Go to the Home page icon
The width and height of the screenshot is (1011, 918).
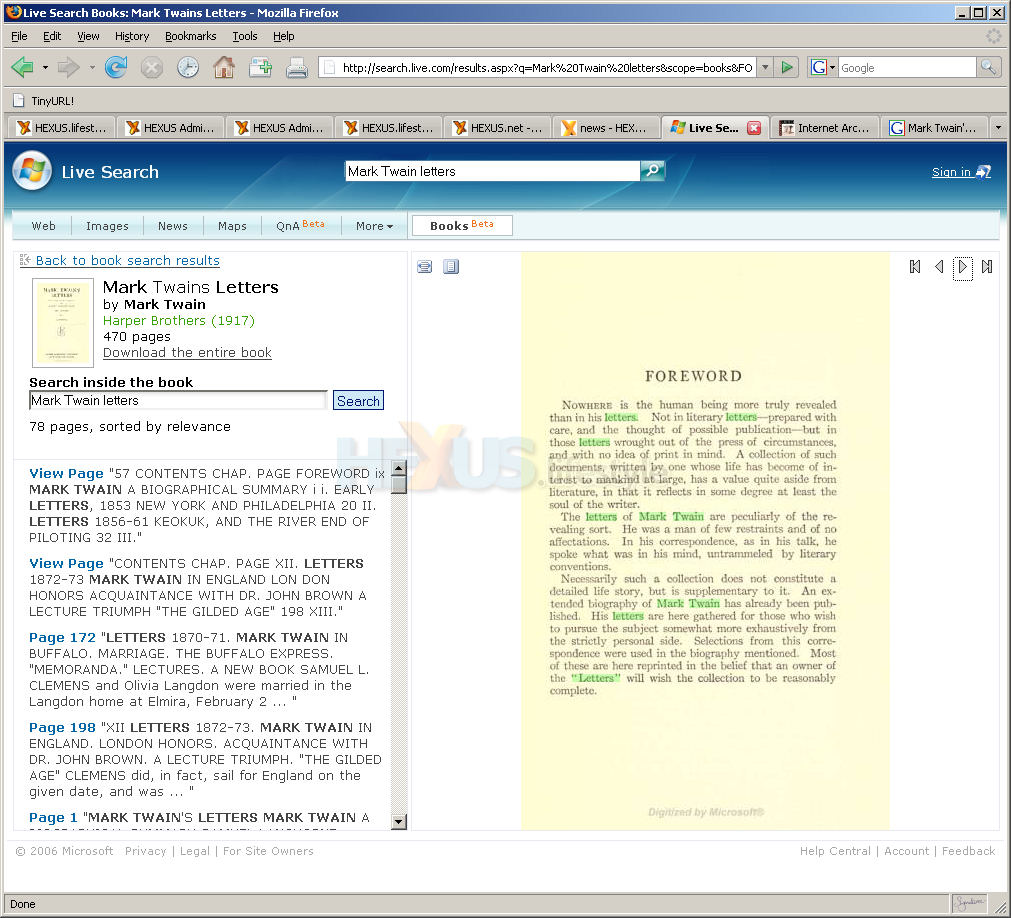224,67
